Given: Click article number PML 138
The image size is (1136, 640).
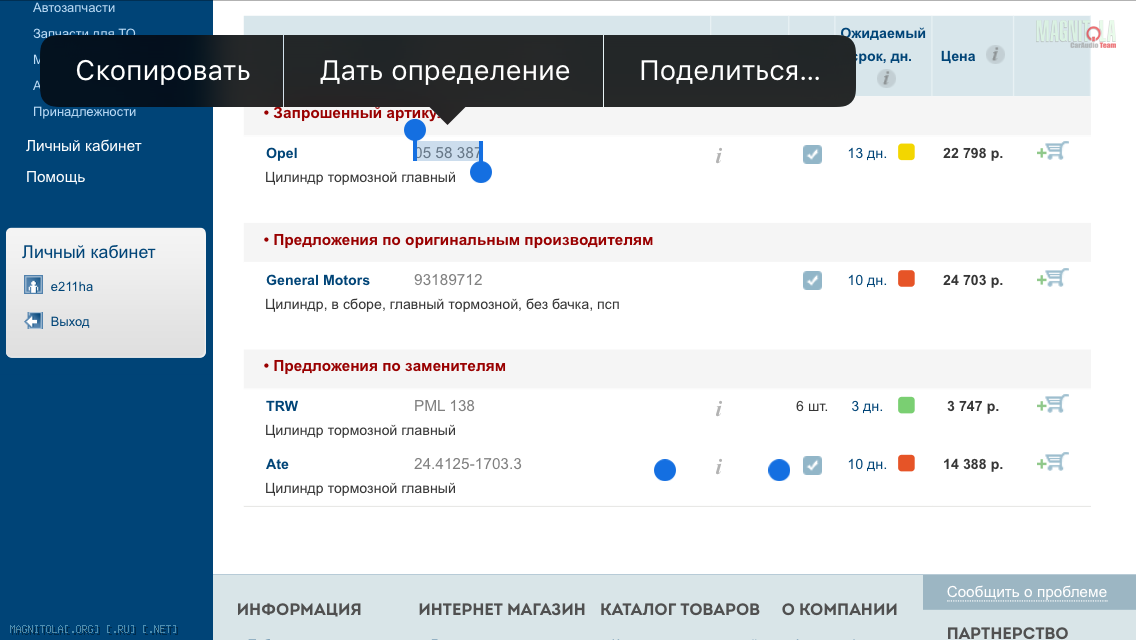Looking at the screenshot, I should [x=444, y=406].
